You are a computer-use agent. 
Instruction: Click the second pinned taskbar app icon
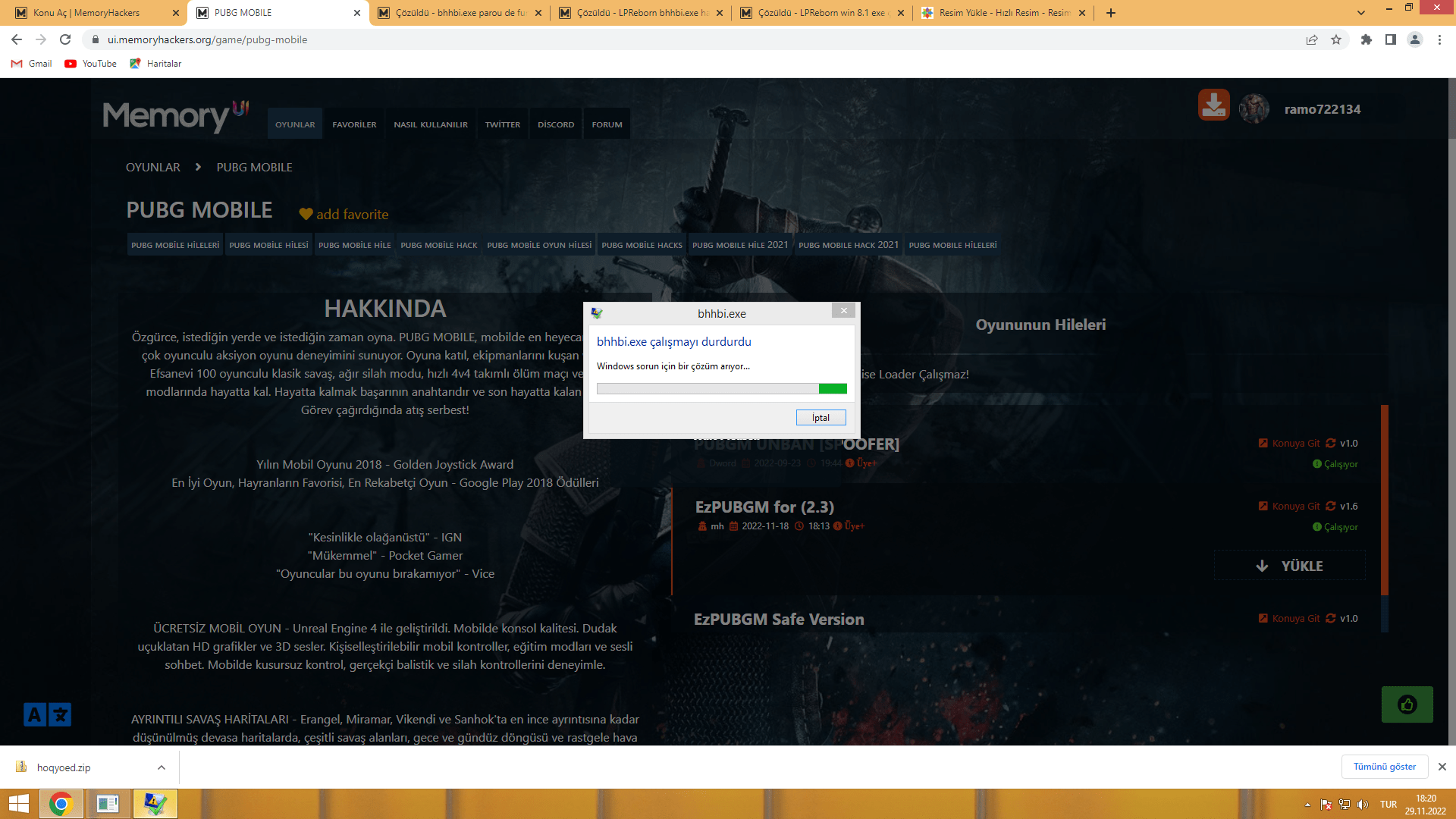tap(108, 804)
